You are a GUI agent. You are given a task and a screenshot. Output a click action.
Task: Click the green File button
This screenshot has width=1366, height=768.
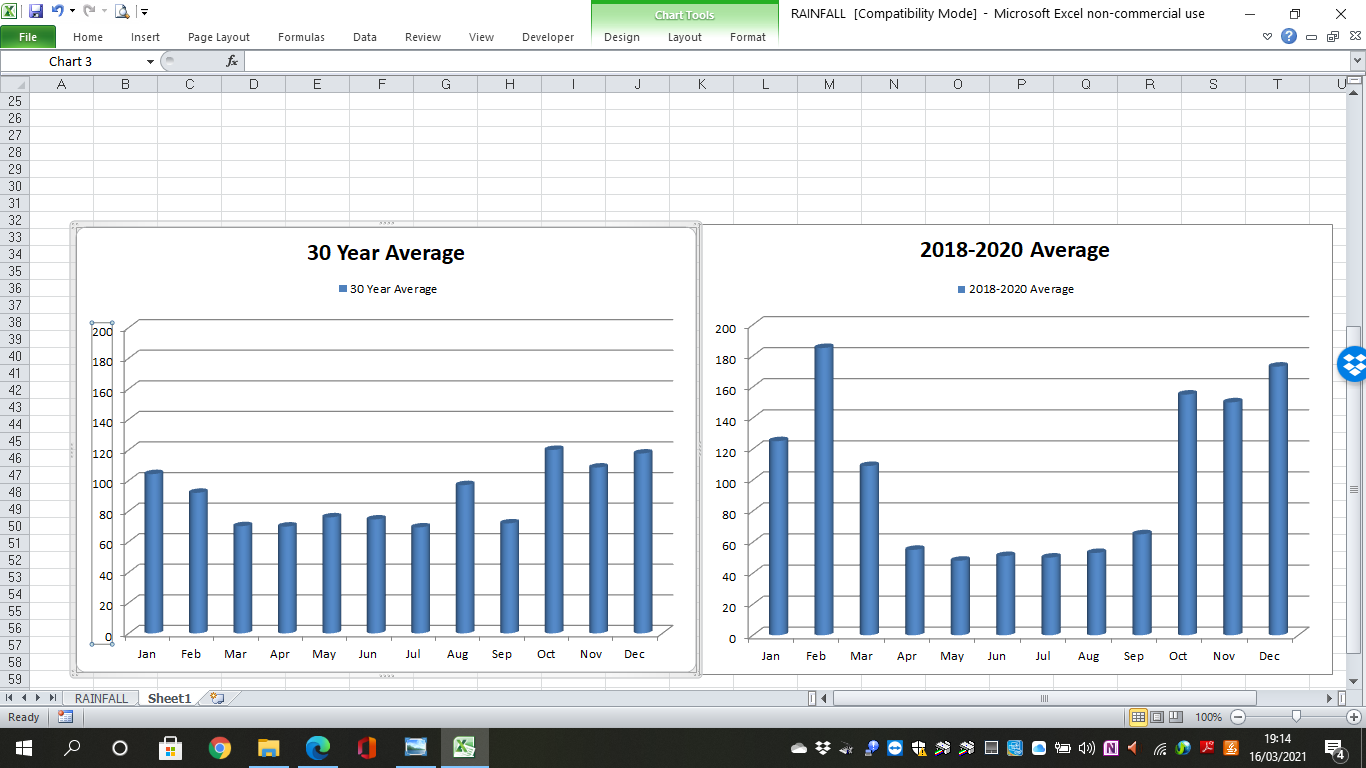[28, 37]
